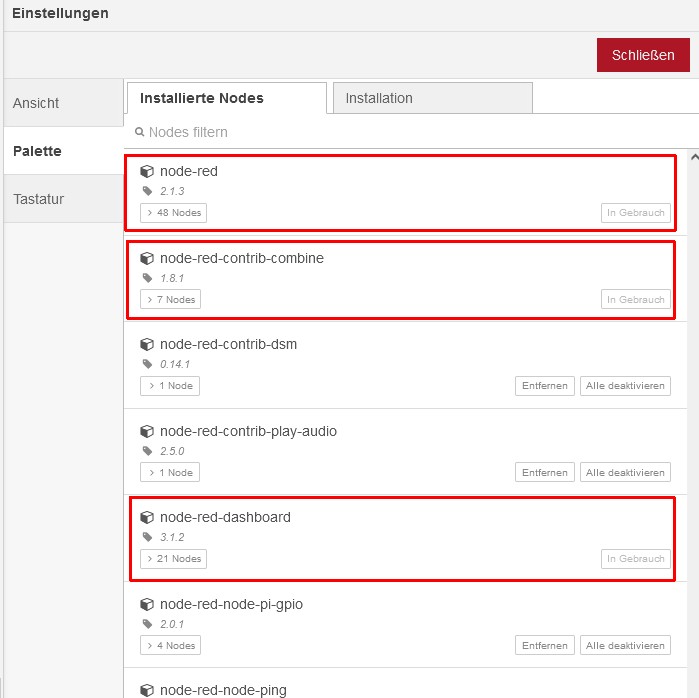The height and width of the screenshot is (698, 699).
Task: Expand the 7 Nodes list of node-red-contrib-combine
Action: click(x=170, y=299)
